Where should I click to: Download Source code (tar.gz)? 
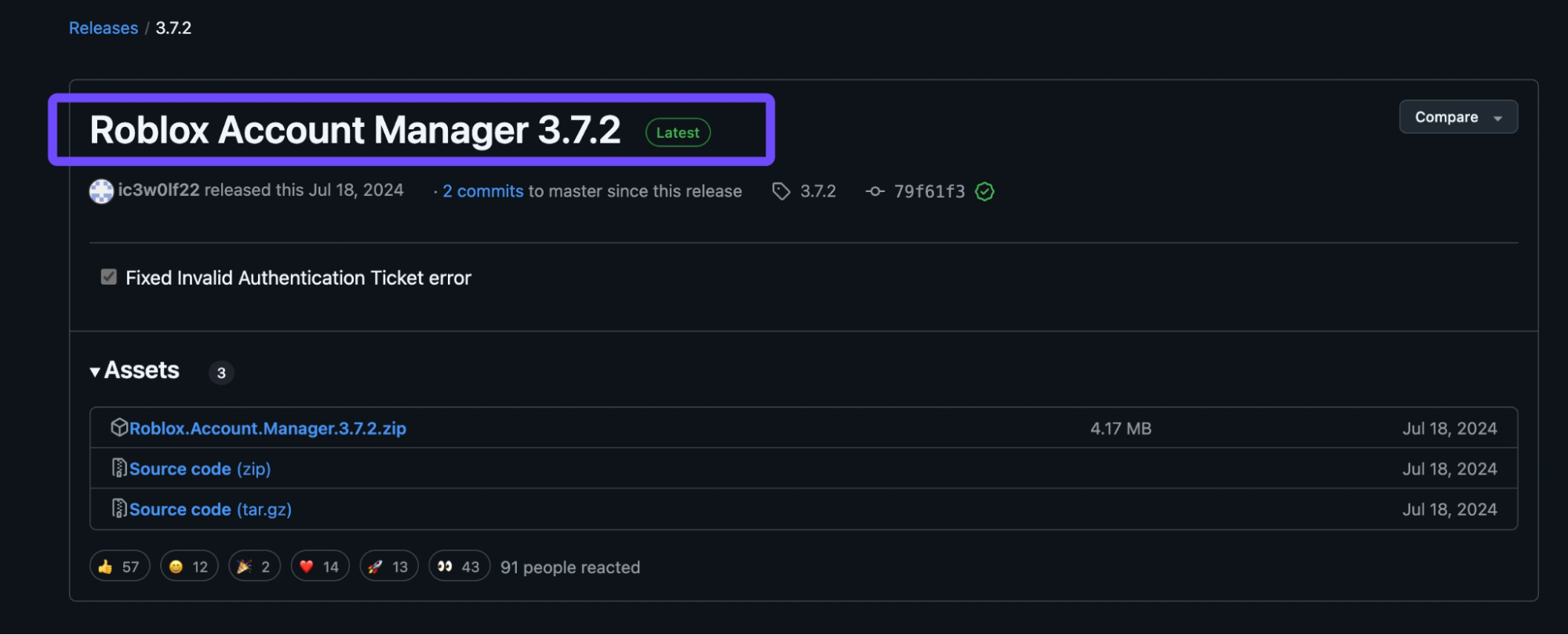pos(210,510)
